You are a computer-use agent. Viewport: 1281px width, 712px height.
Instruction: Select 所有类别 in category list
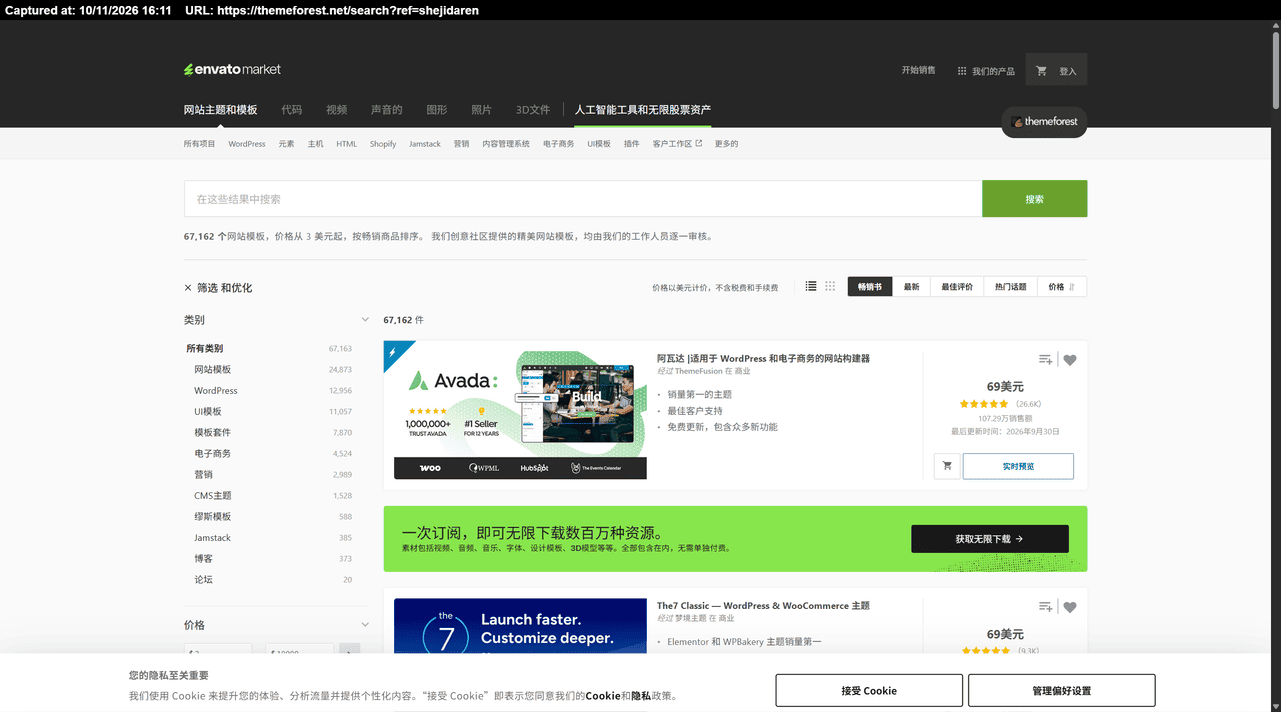205,349
